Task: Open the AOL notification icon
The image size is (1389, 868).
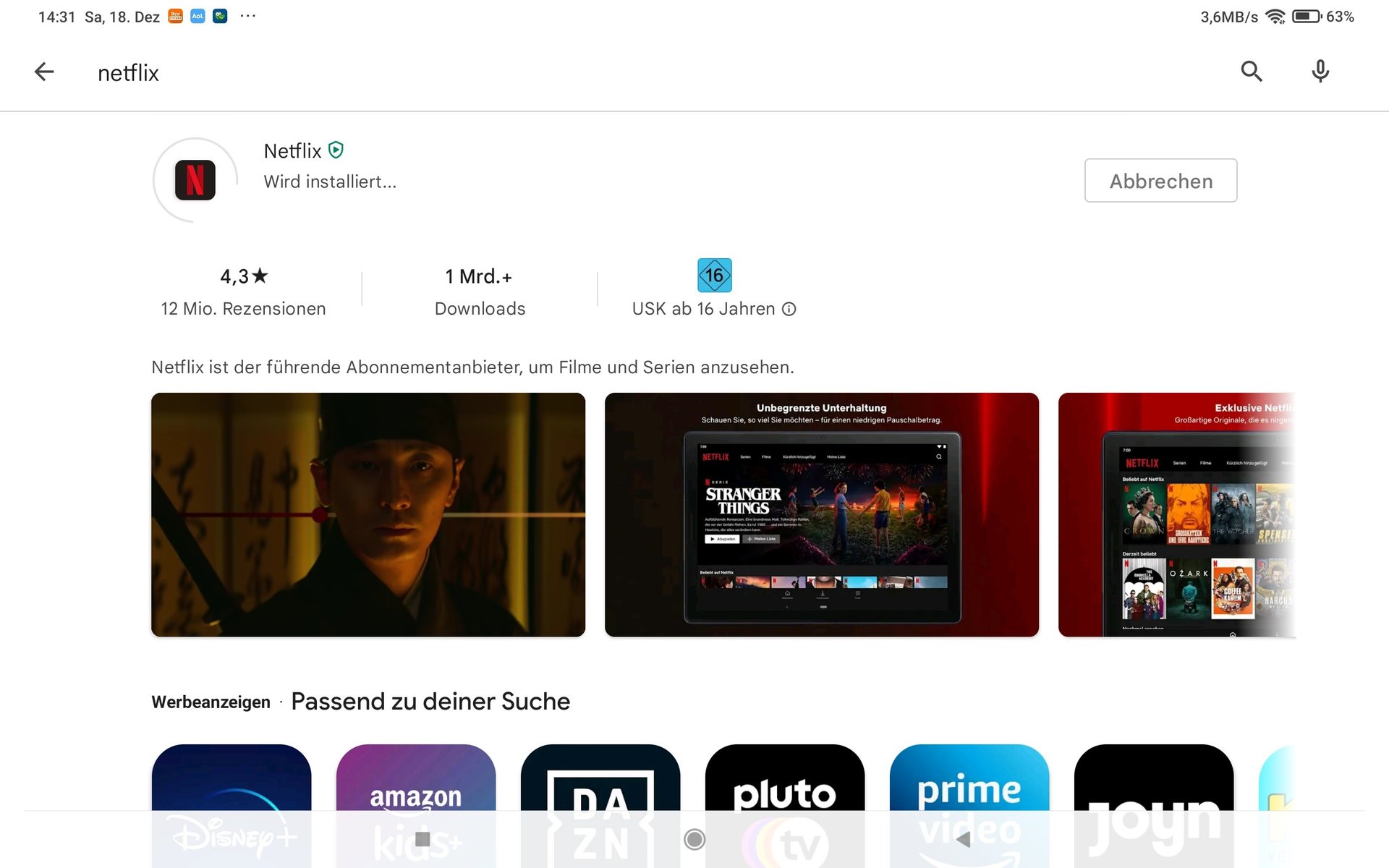Action: point(197,16)
